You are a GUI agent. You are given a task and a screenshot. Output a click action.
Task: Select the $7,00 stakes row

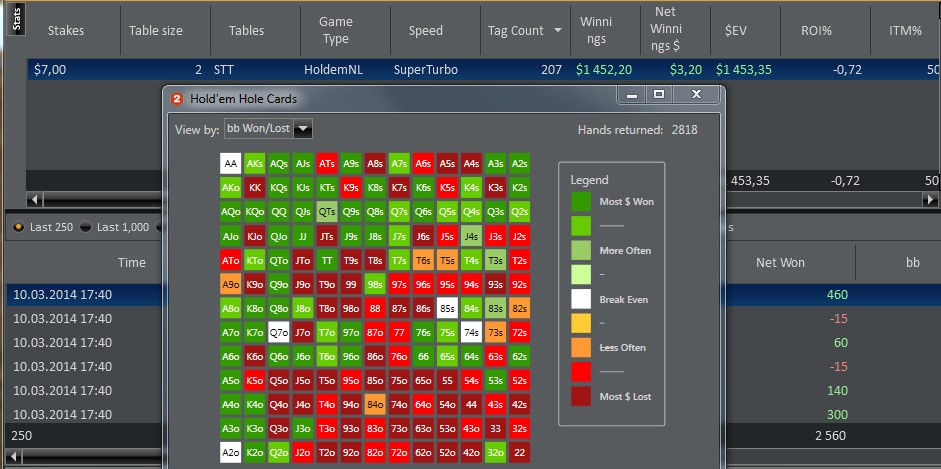(x=484, y=70)
